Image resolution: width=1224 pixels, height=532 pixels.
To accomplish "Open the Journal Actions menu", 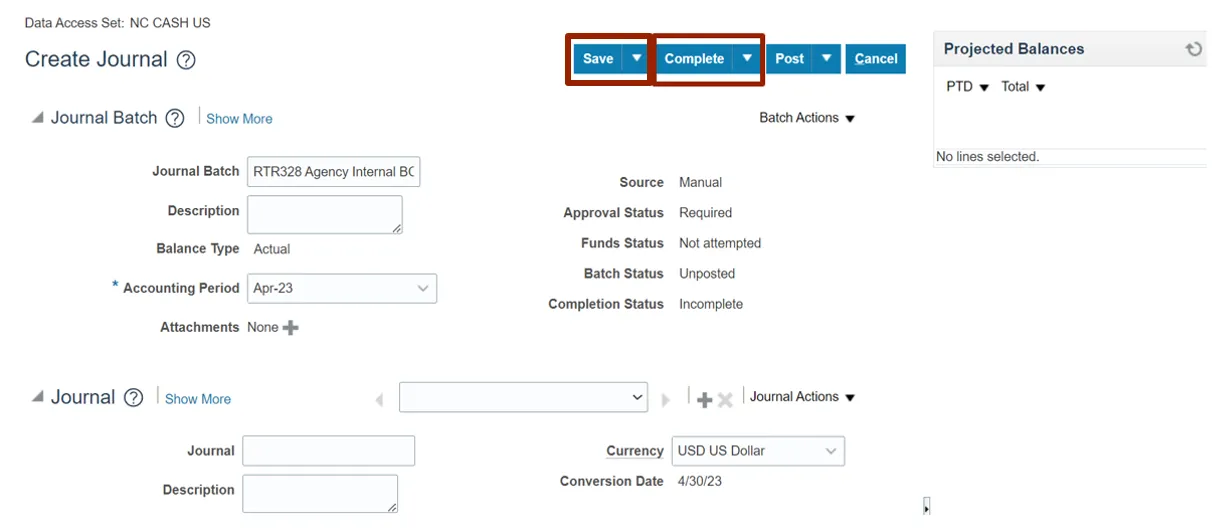I will [802, 397].
